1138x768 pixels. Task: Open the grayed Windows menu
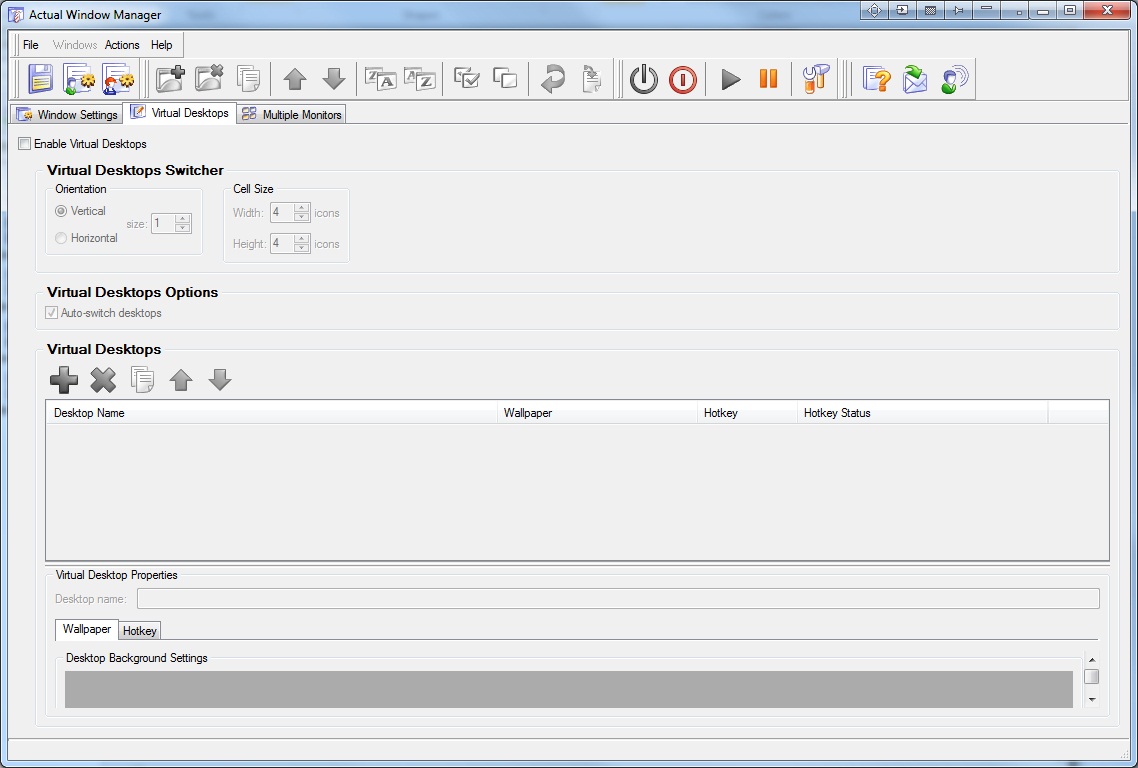[75, 45]
